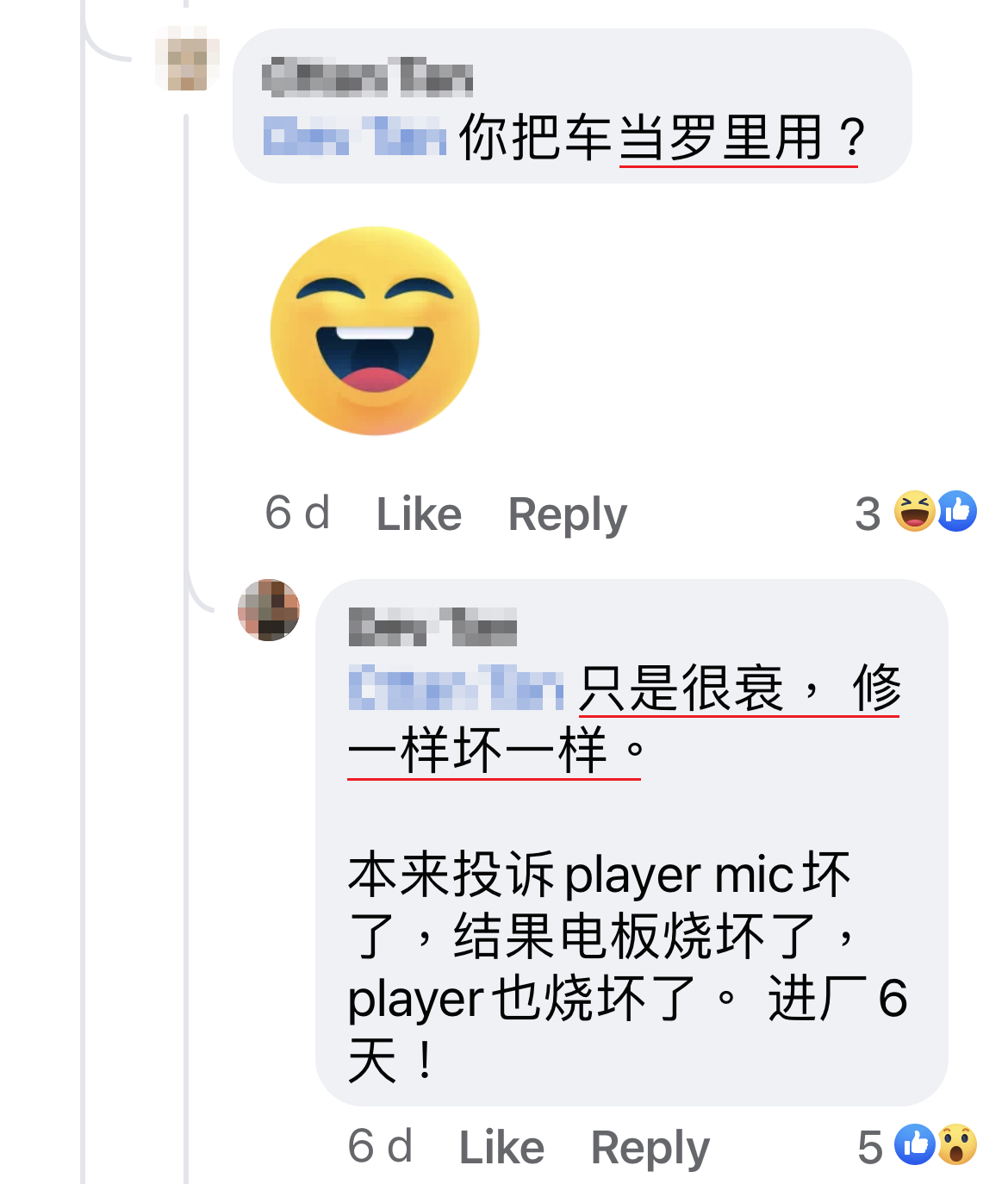
Task: Open the 6 d timestamp under the laughing sticker
Action: 297,514
